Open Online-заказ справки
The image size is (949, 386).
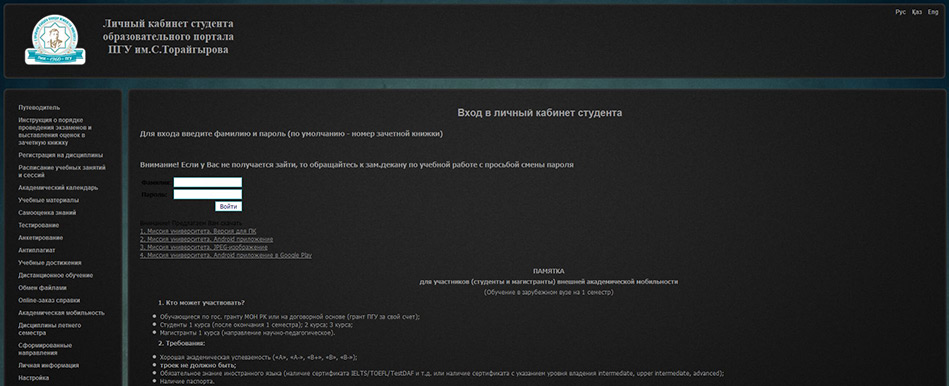point(49,301)
